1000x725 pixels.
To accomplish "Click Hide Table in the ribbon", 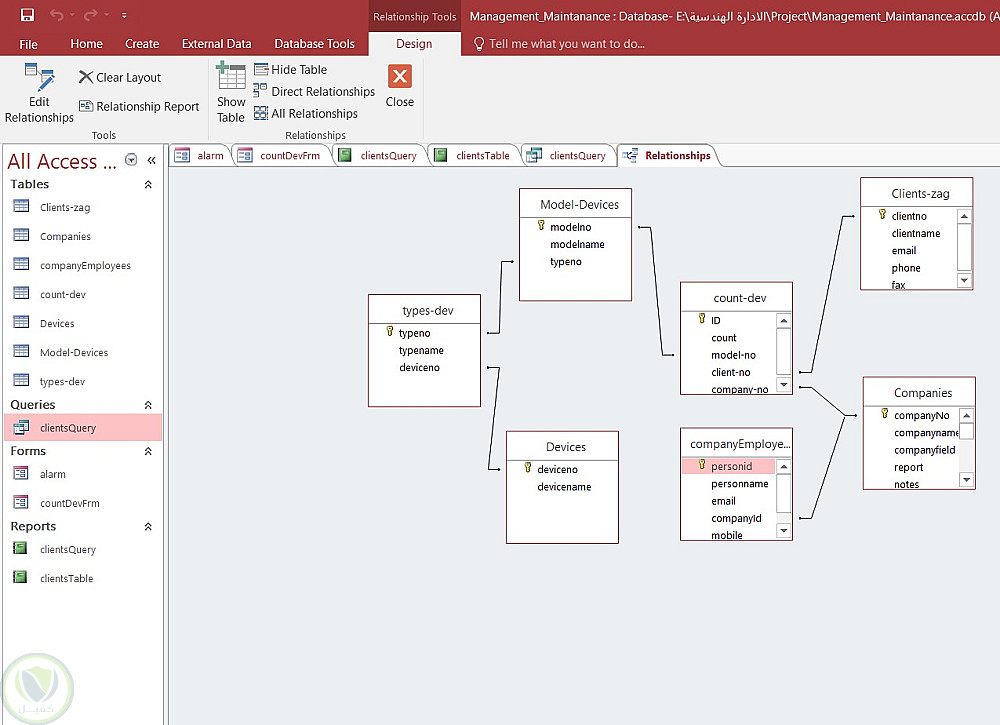I will tap(291, 70).
